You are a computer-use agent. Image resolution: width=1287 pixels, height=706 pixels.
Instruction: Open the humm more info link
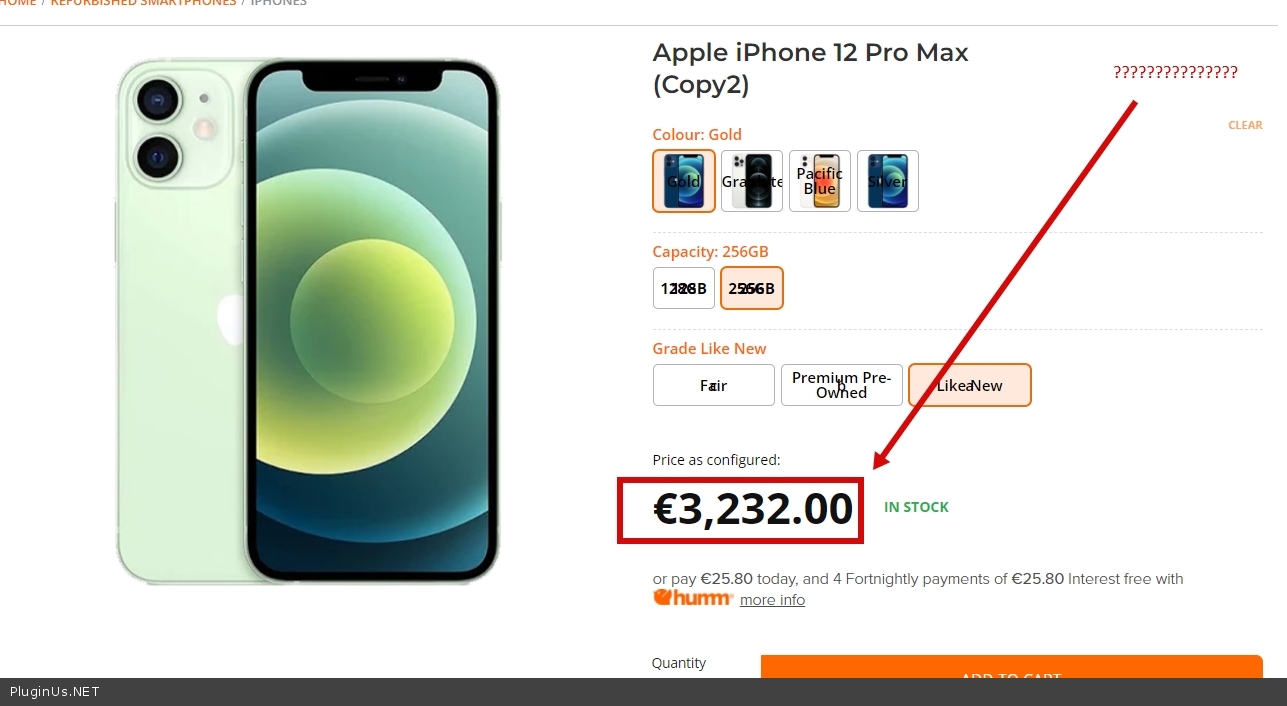tap(772, 600)
